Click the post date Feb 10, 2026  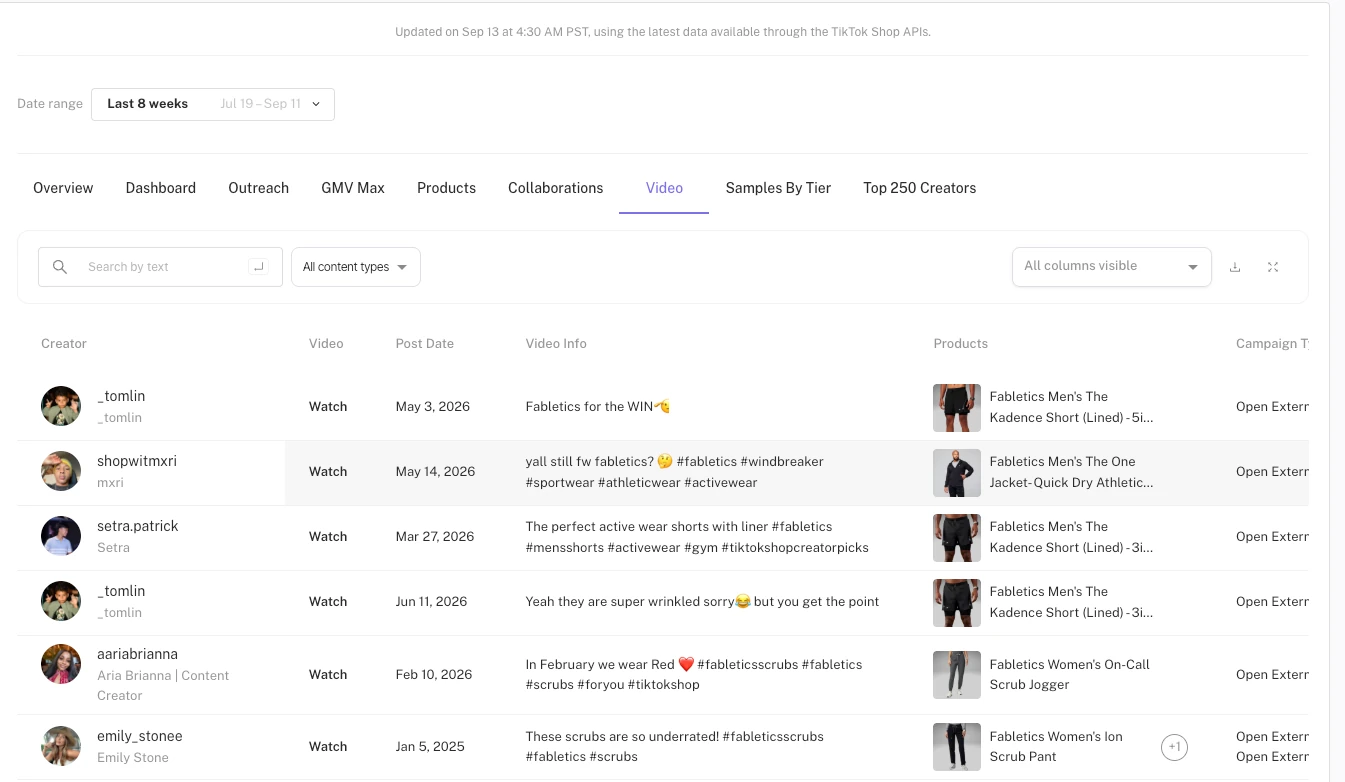pos(434,675)
